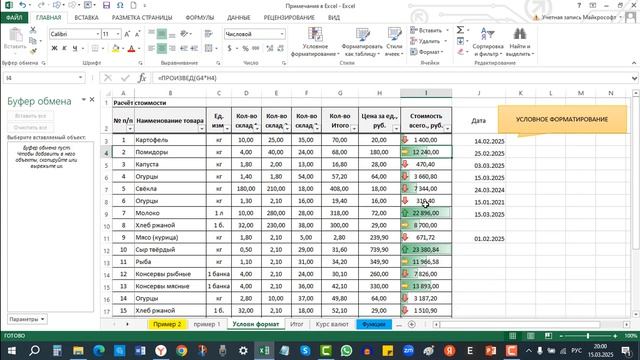This screenshot has width=640, height=360.
Task: Open Условное форматирование in ribbon
Action: 315,42
